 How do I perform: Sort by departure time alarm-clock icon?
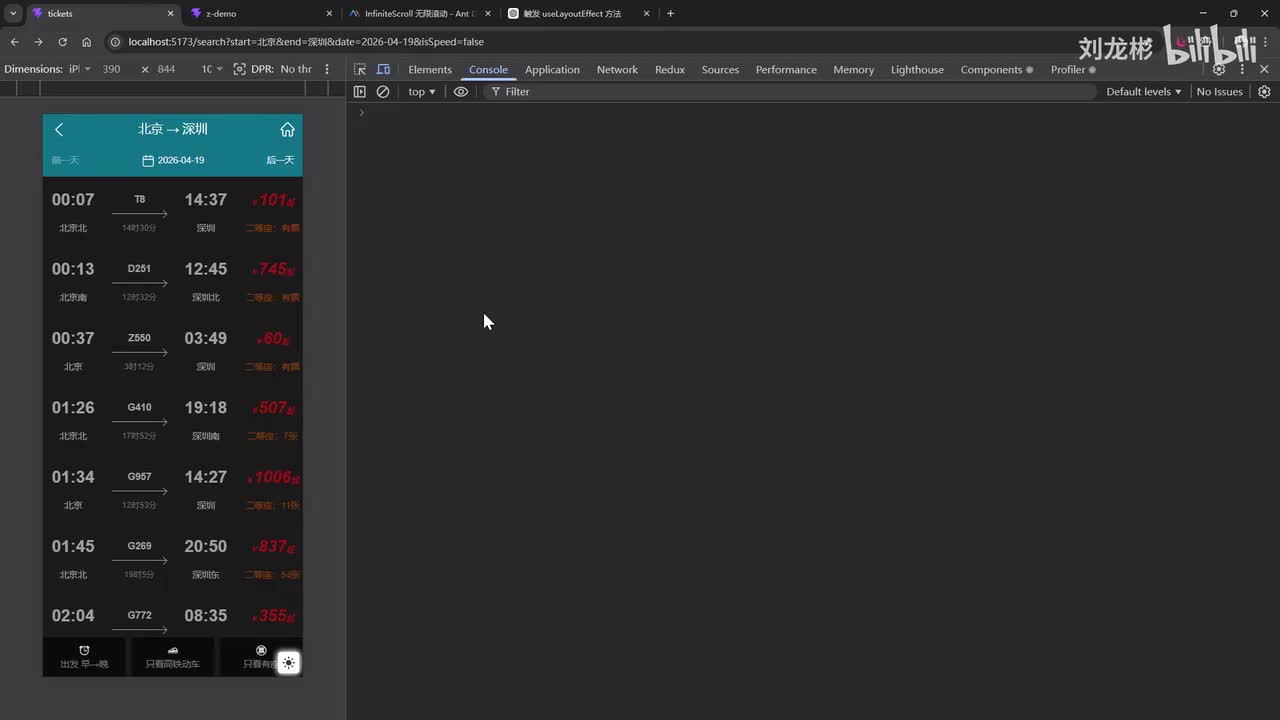(x=84, y=651)
